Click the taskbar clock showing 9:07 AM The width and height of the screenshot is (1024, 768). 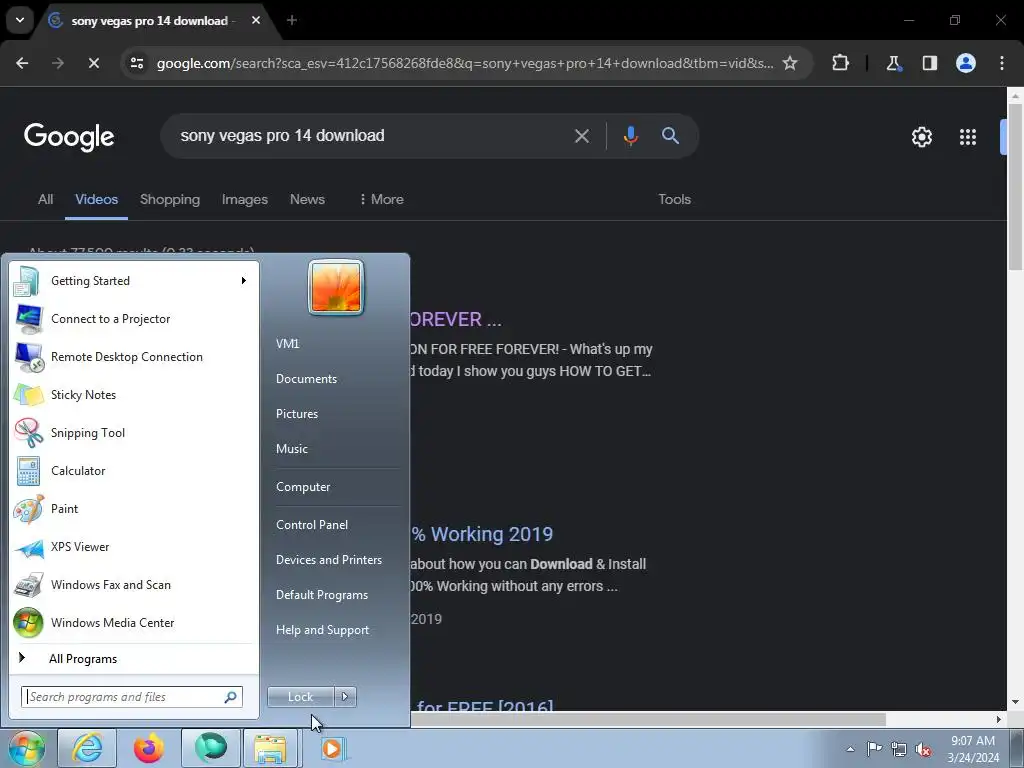coord(973,749)
